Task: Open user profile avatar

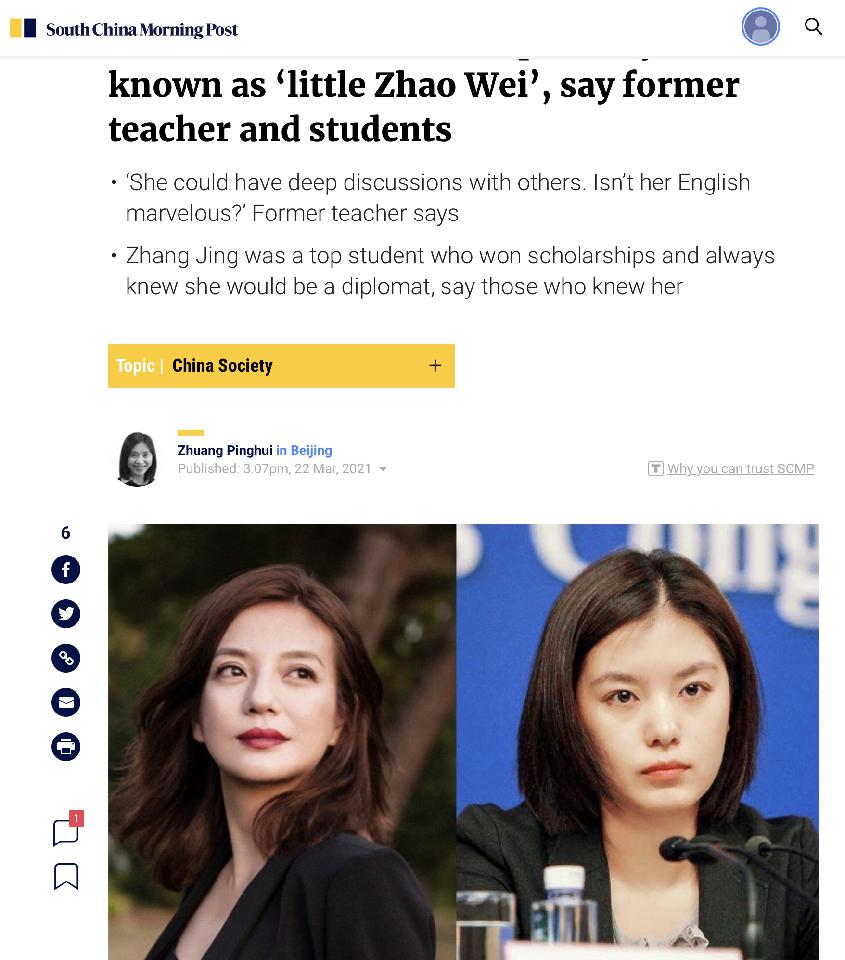Action: click(760, 26)
